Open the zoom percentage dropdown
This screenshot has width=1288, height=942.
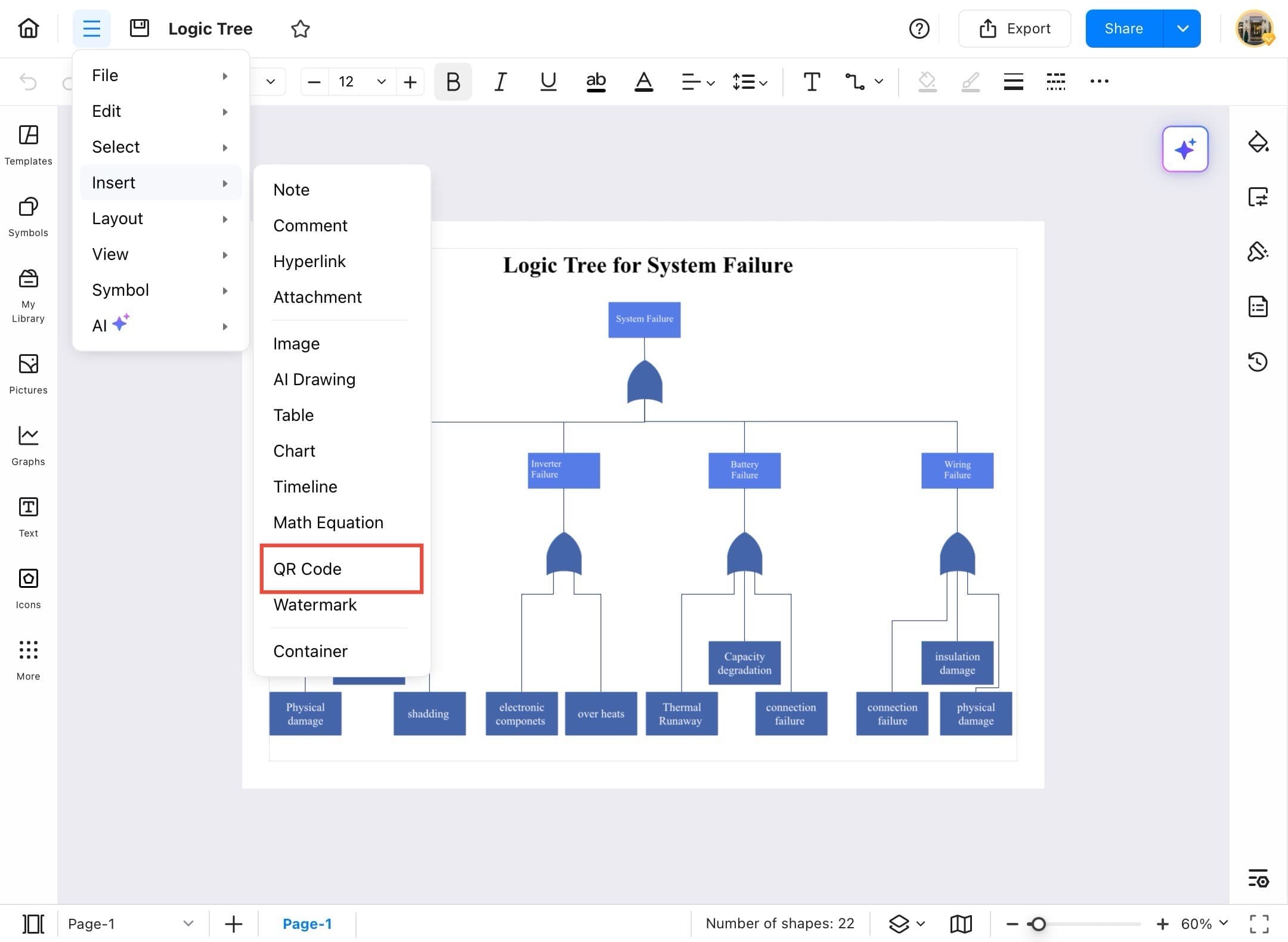[1205, 924]
